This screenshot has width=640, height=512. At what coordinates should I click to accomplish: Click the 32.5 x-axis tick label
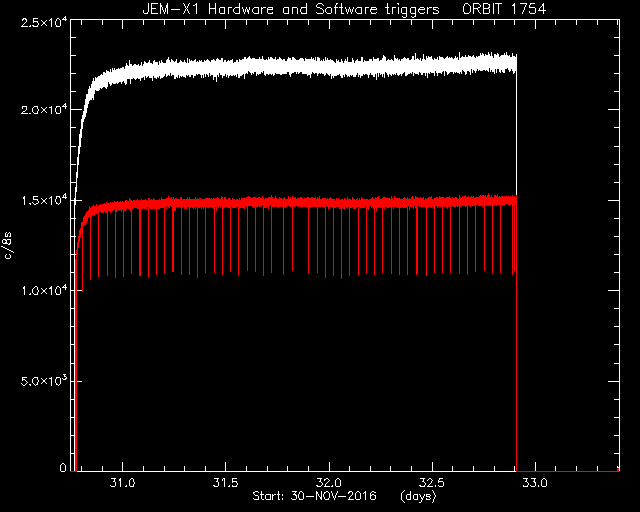[431, 483]
